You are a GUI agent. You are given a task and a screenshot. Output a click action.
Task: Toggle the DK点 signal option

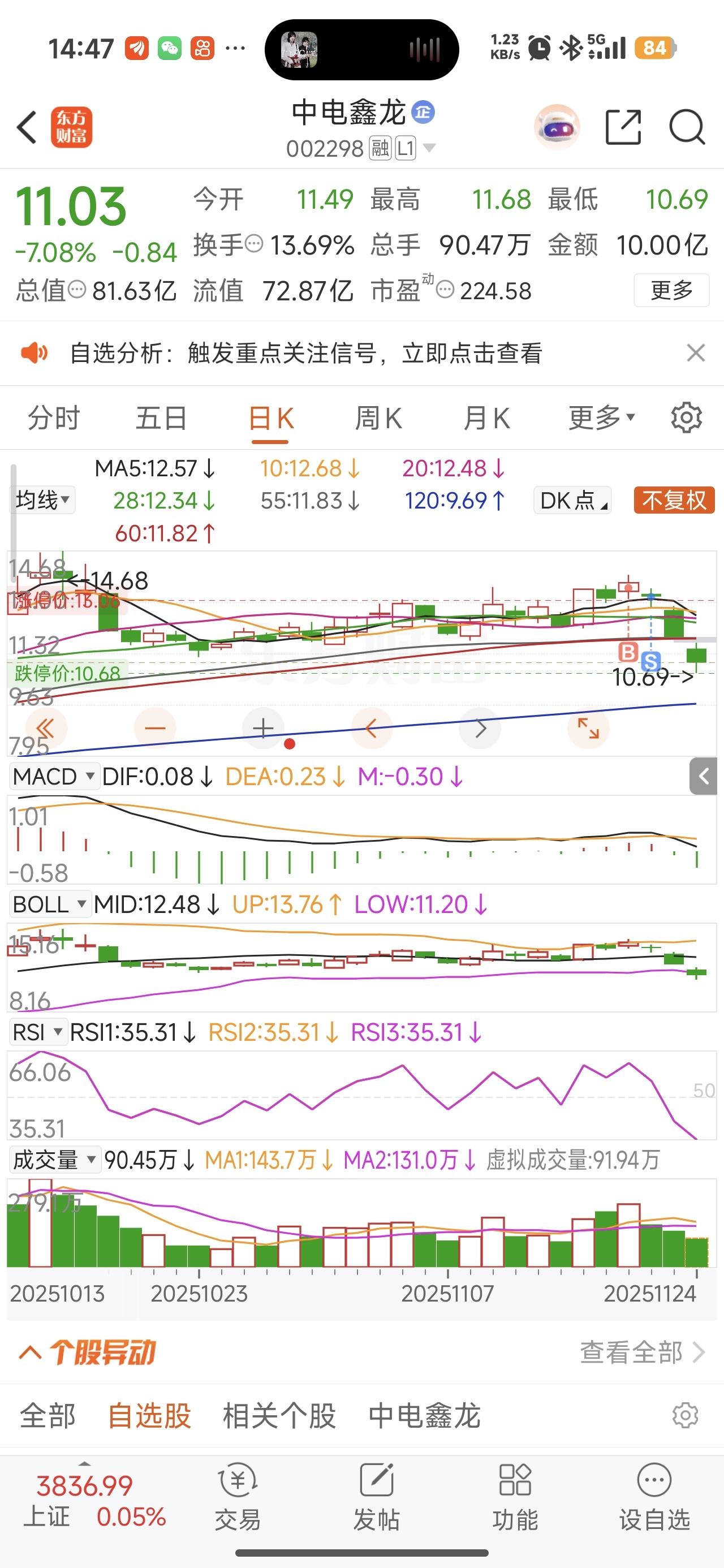coord(573,501)
